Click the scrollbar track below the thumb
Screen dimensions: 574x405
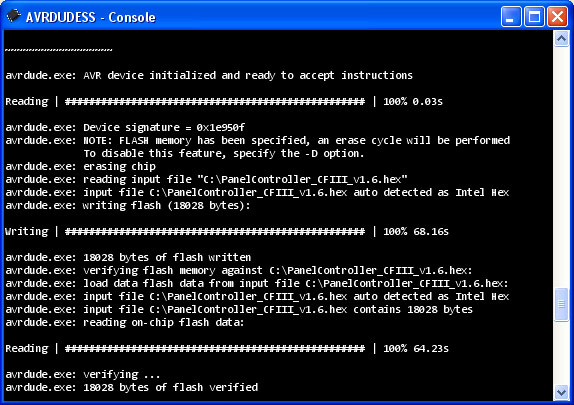(561, 353)
